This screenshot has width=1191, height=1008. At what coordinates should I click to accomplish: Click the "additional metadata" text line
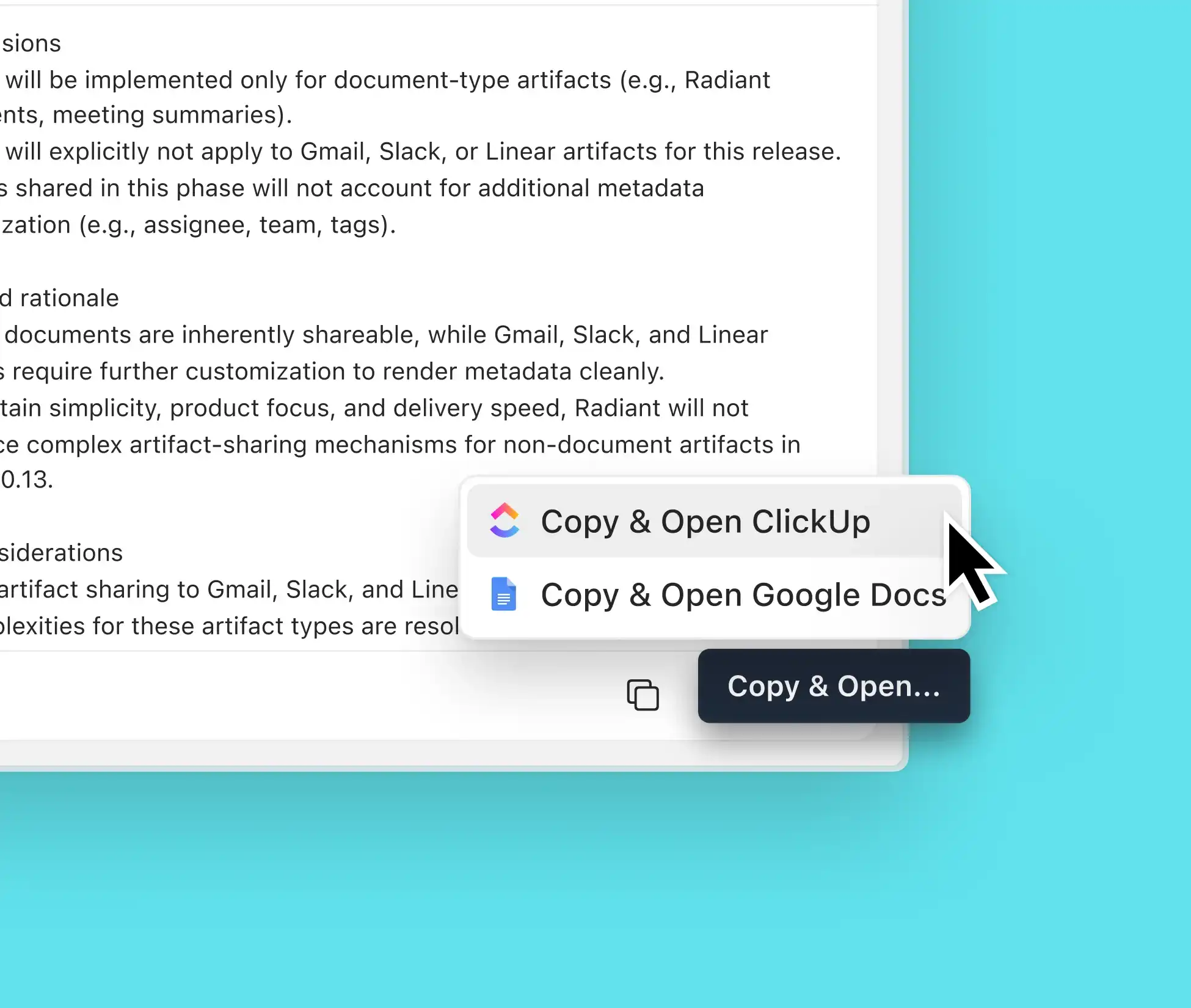352,188
